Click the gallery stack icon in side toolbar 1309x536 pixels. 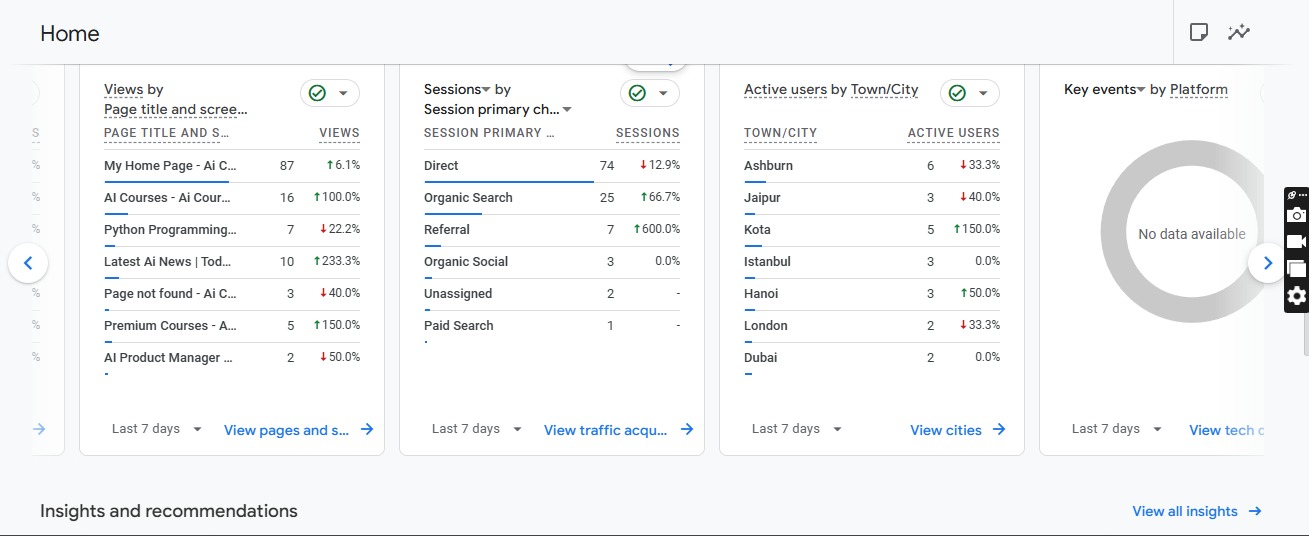1296,269
